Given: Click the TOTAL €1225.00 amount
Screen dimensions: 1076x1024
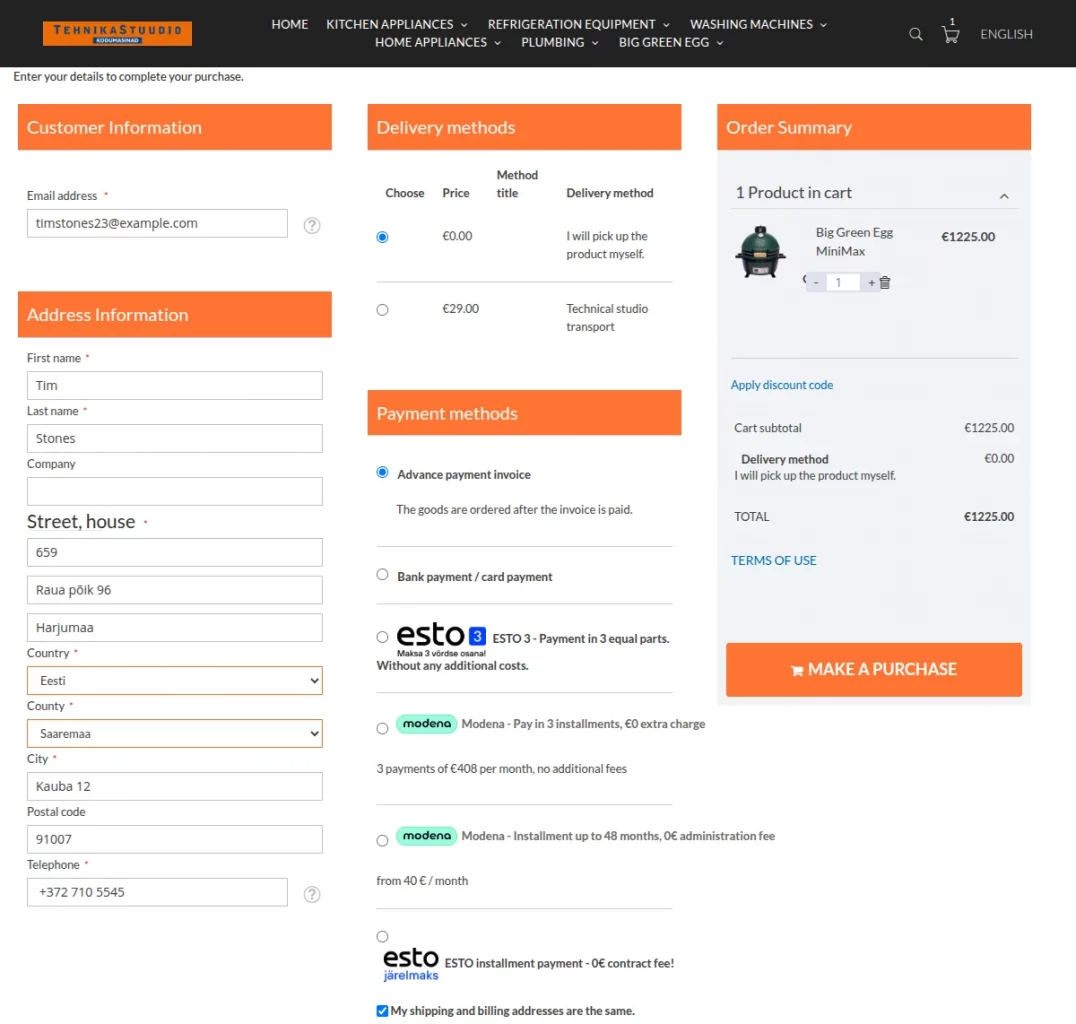Looking at the screenshot, I should click(x=988, y=516).
